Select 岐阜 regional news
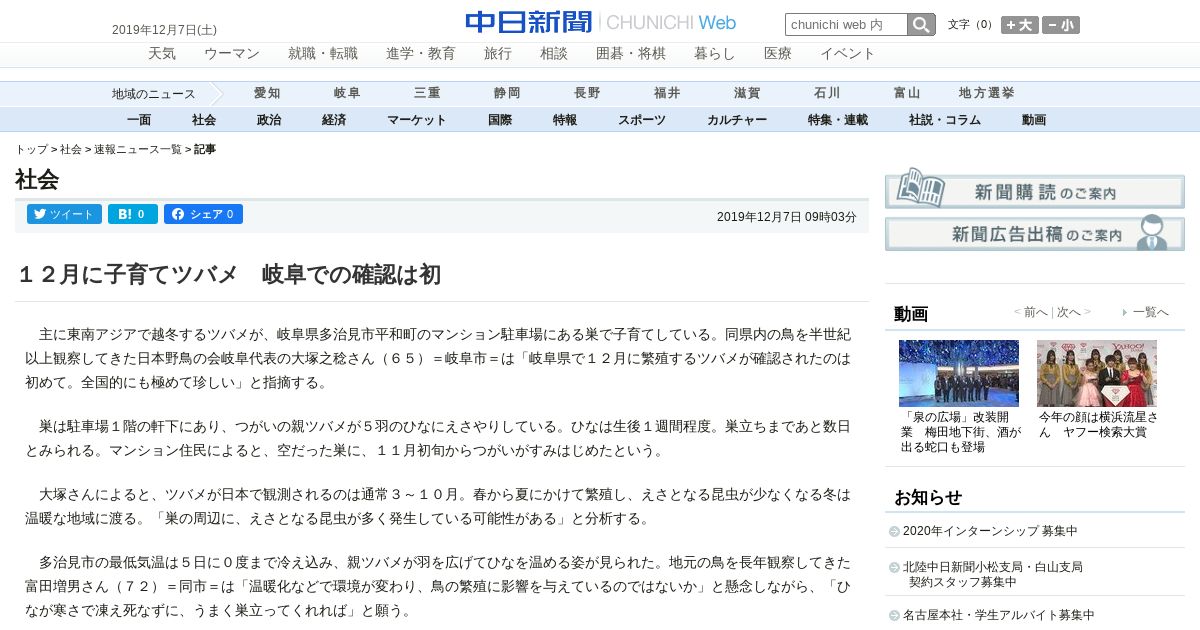Viewport: 1200px width, 630px height. coord(347,93)
